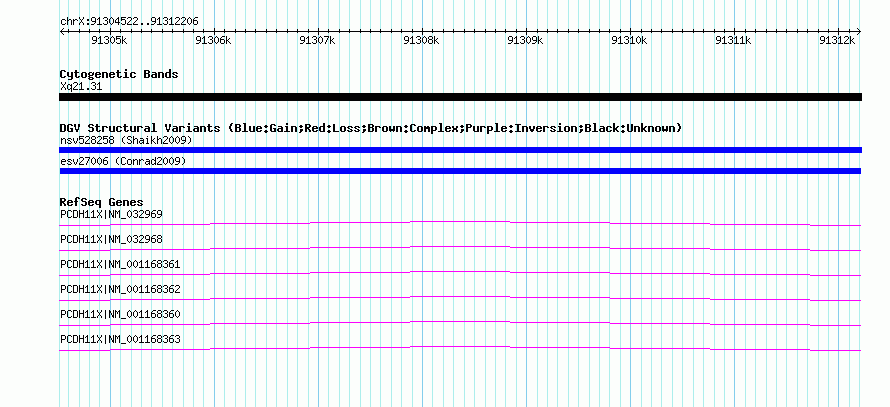Open the PCDH11X|NM_001168363 transcript label
The width and height of the screenshot is (890, 407).
[x=120, y=339]
